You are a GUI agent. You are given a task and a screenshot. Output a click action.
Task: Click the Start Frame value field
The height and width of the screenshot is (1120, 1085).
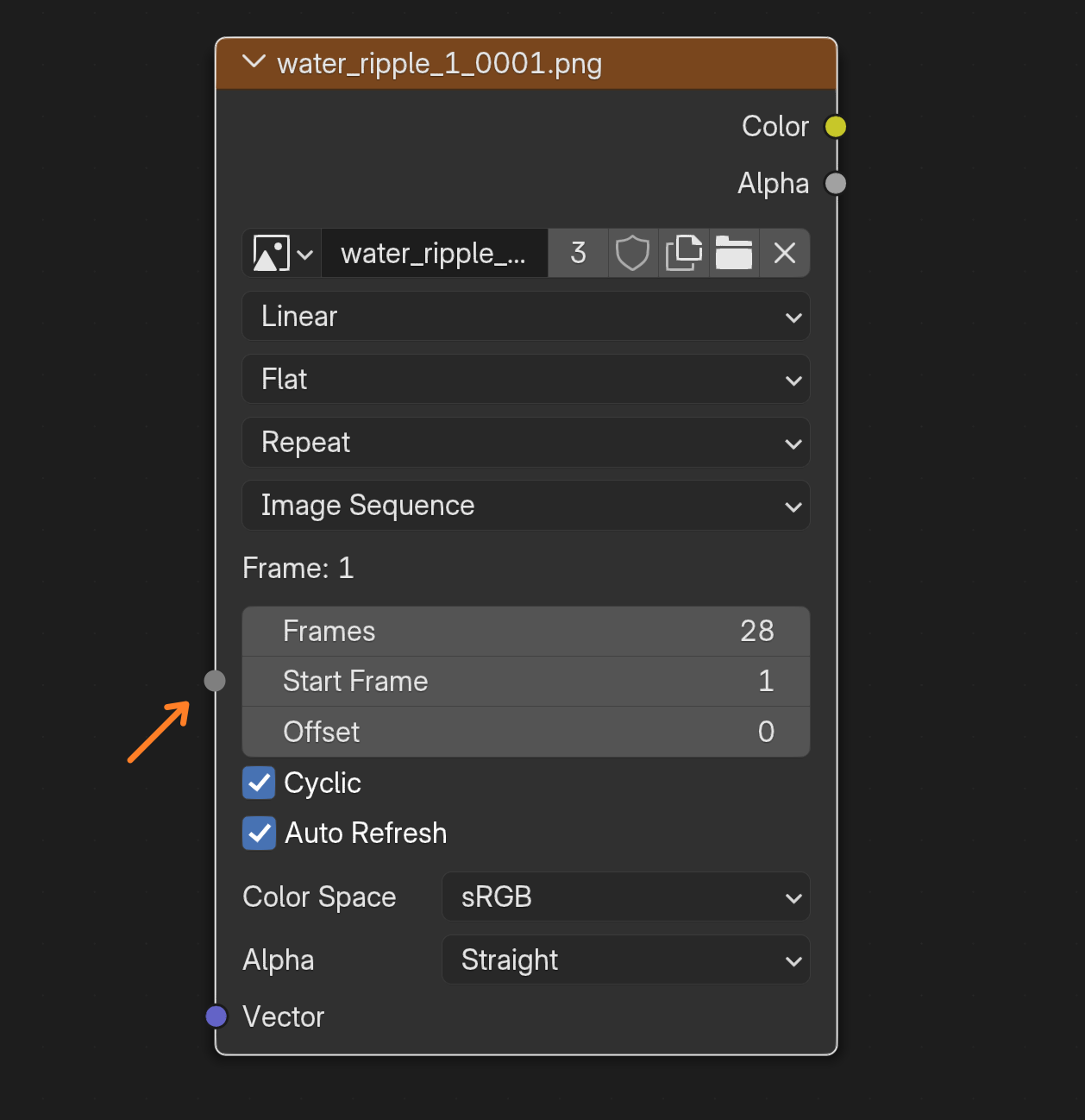tap(526, 682)
